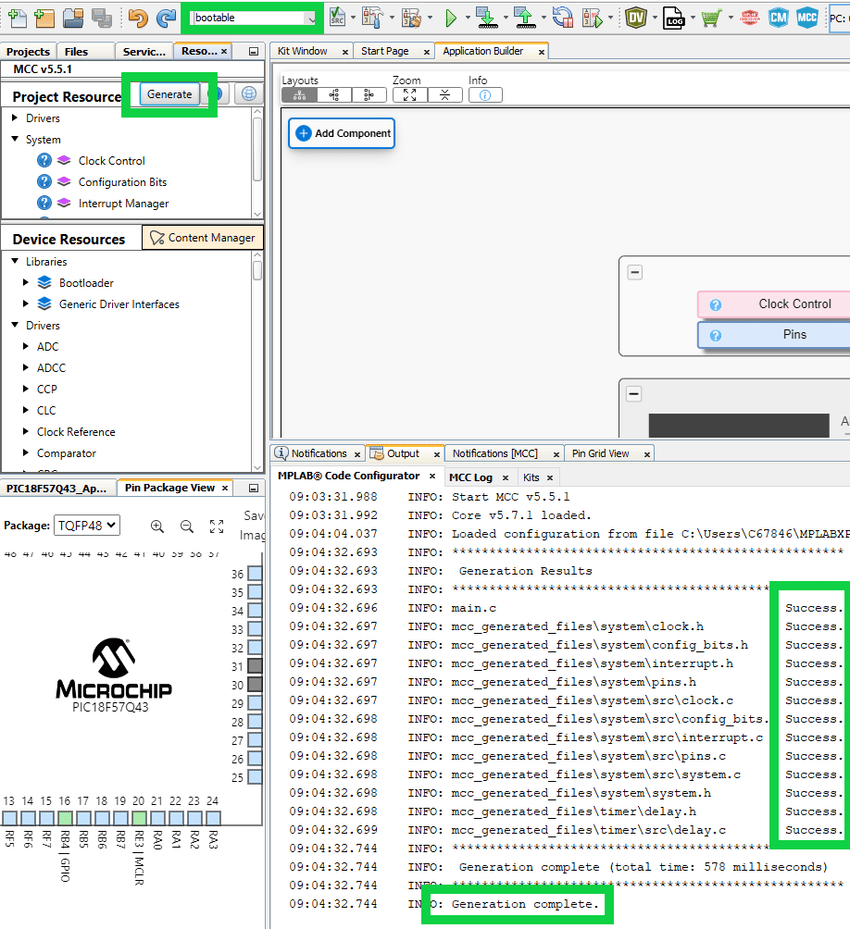
Task: Open the bootable configuration dropdown
Action: point(311,18)
